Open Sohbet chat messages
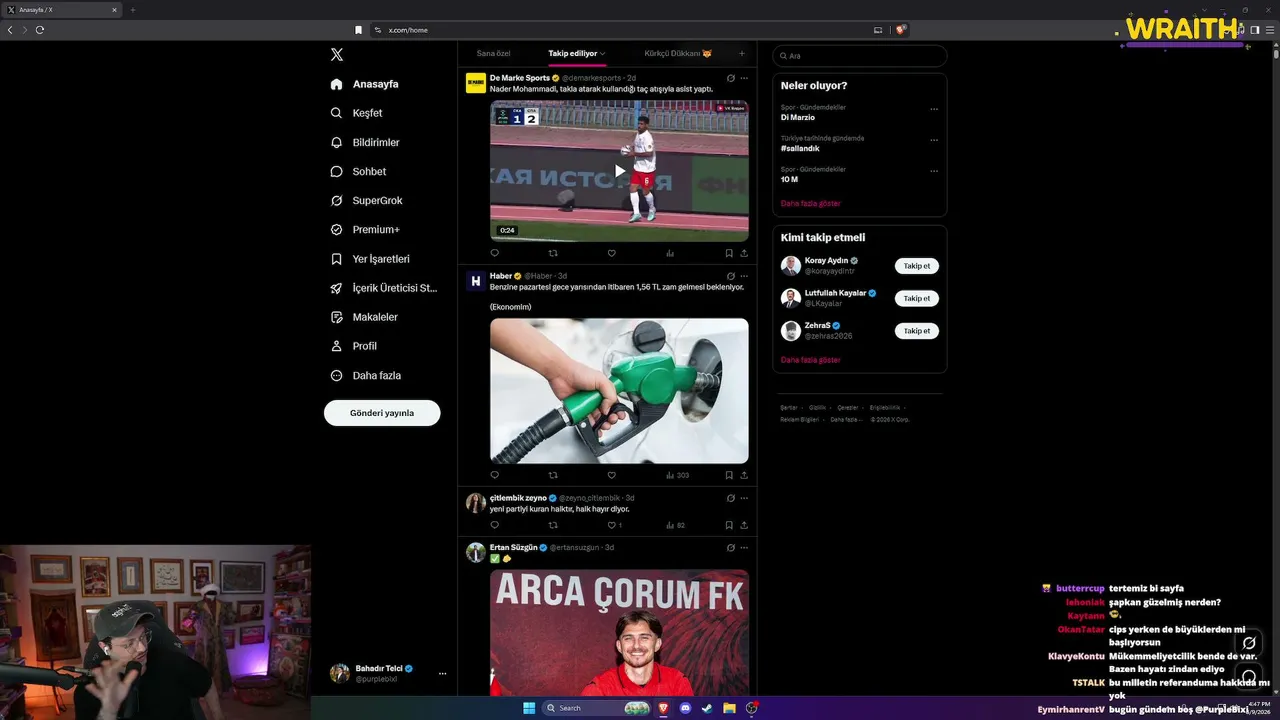1280x720 pixels. pos(358,171)
